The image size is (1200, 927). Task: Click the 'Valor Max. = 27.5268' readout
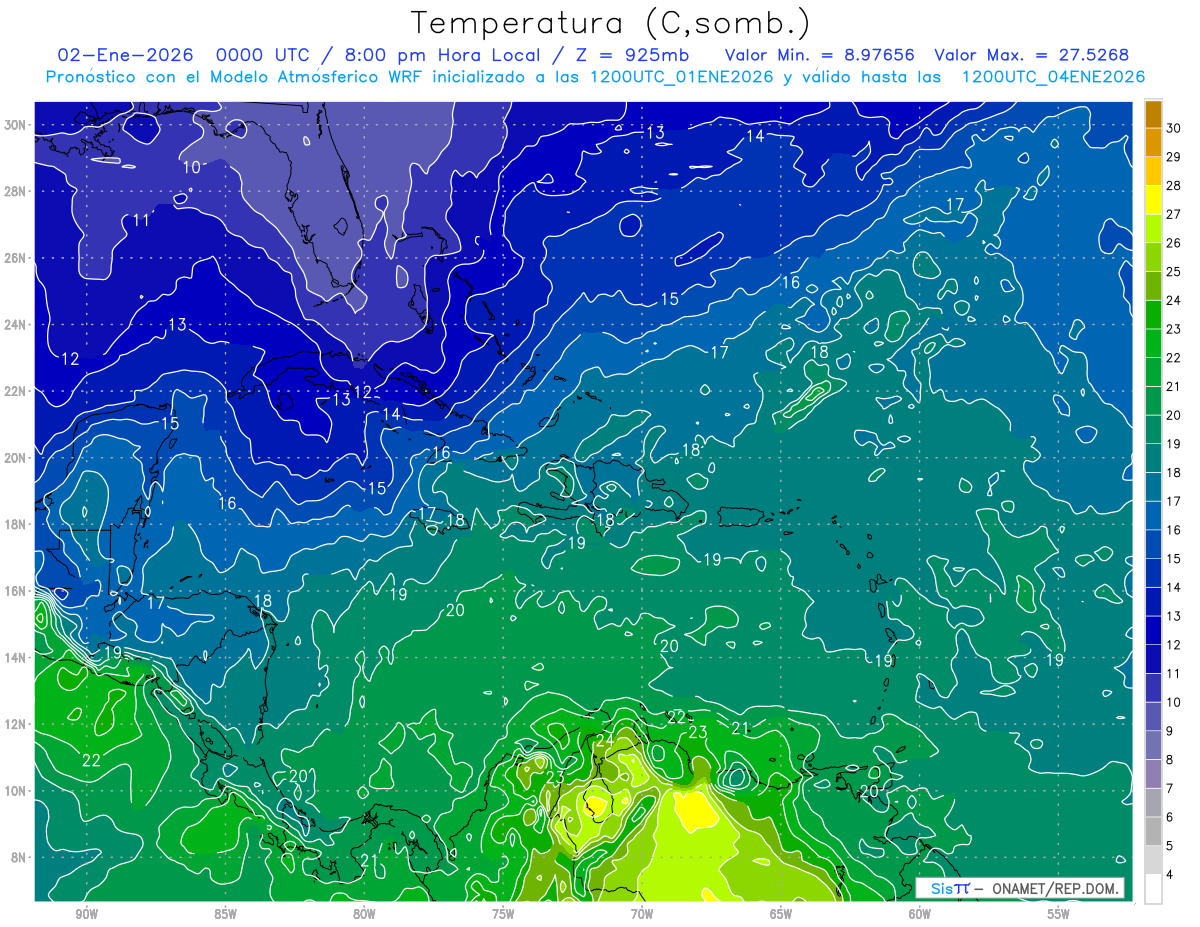[1032, 55]
